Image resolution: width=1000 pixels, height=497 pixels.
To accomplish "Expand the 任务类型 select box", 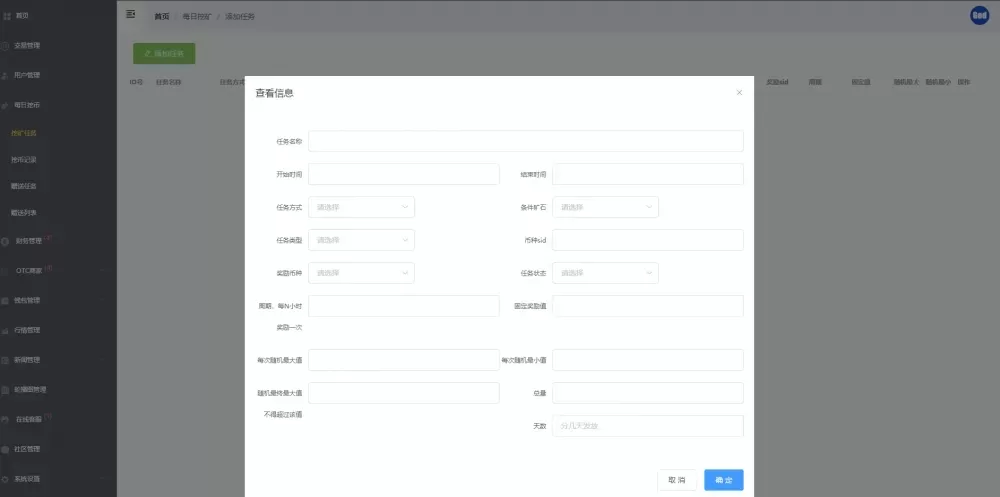I will click(x=361, y=240).
